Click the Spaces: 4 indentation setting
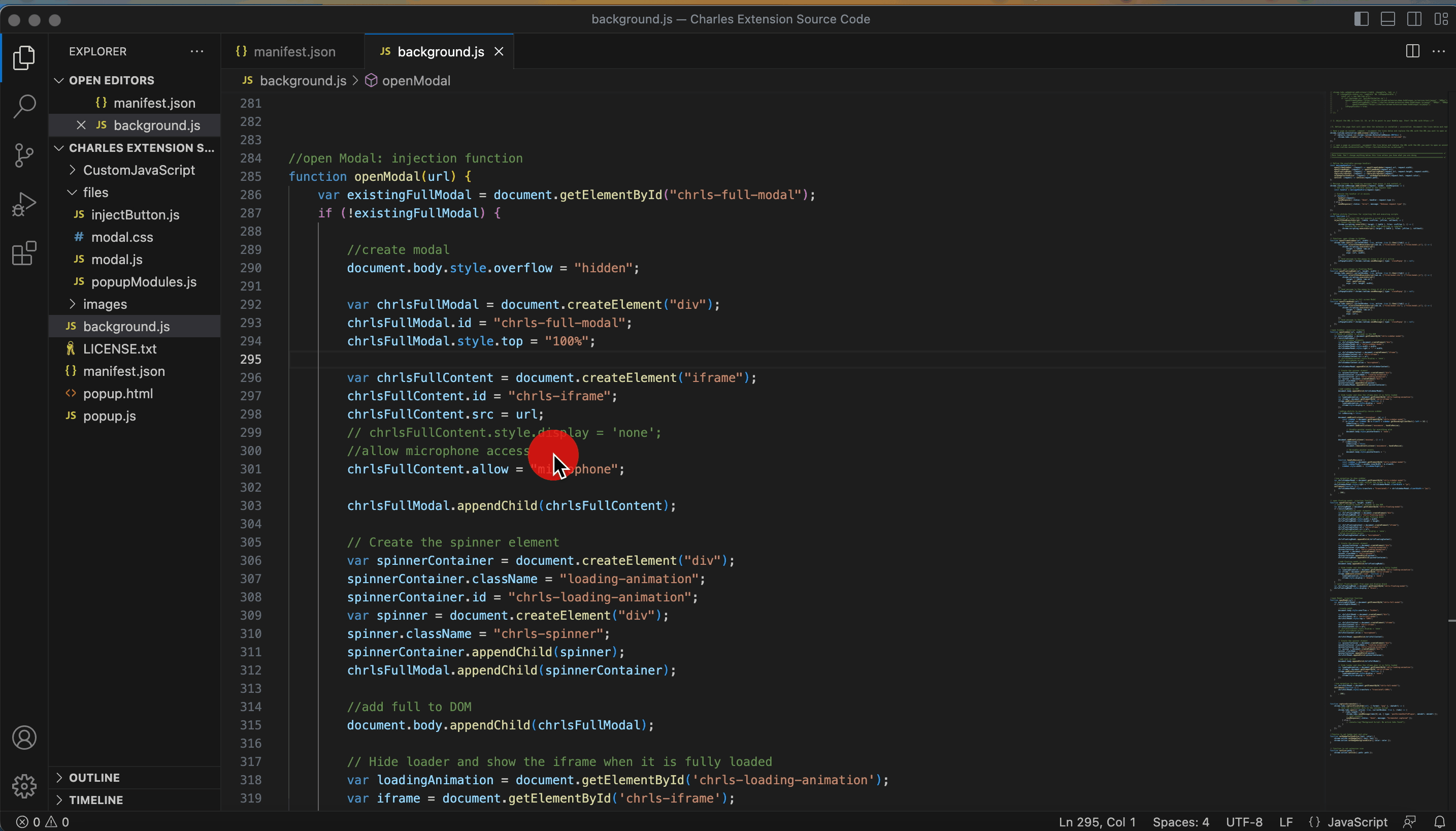This screenshot has height=831, width=1456. 1180,822
